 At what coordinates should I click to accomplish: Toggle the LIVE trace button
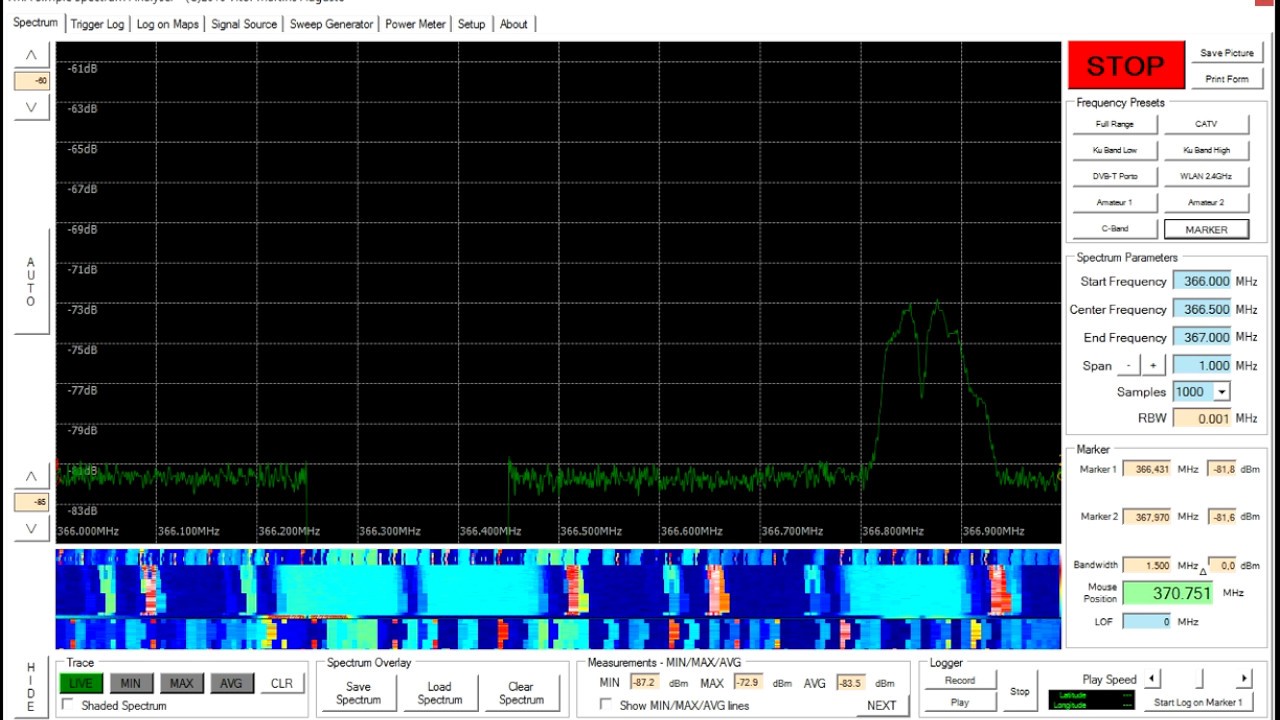click(x=81, y=683)
